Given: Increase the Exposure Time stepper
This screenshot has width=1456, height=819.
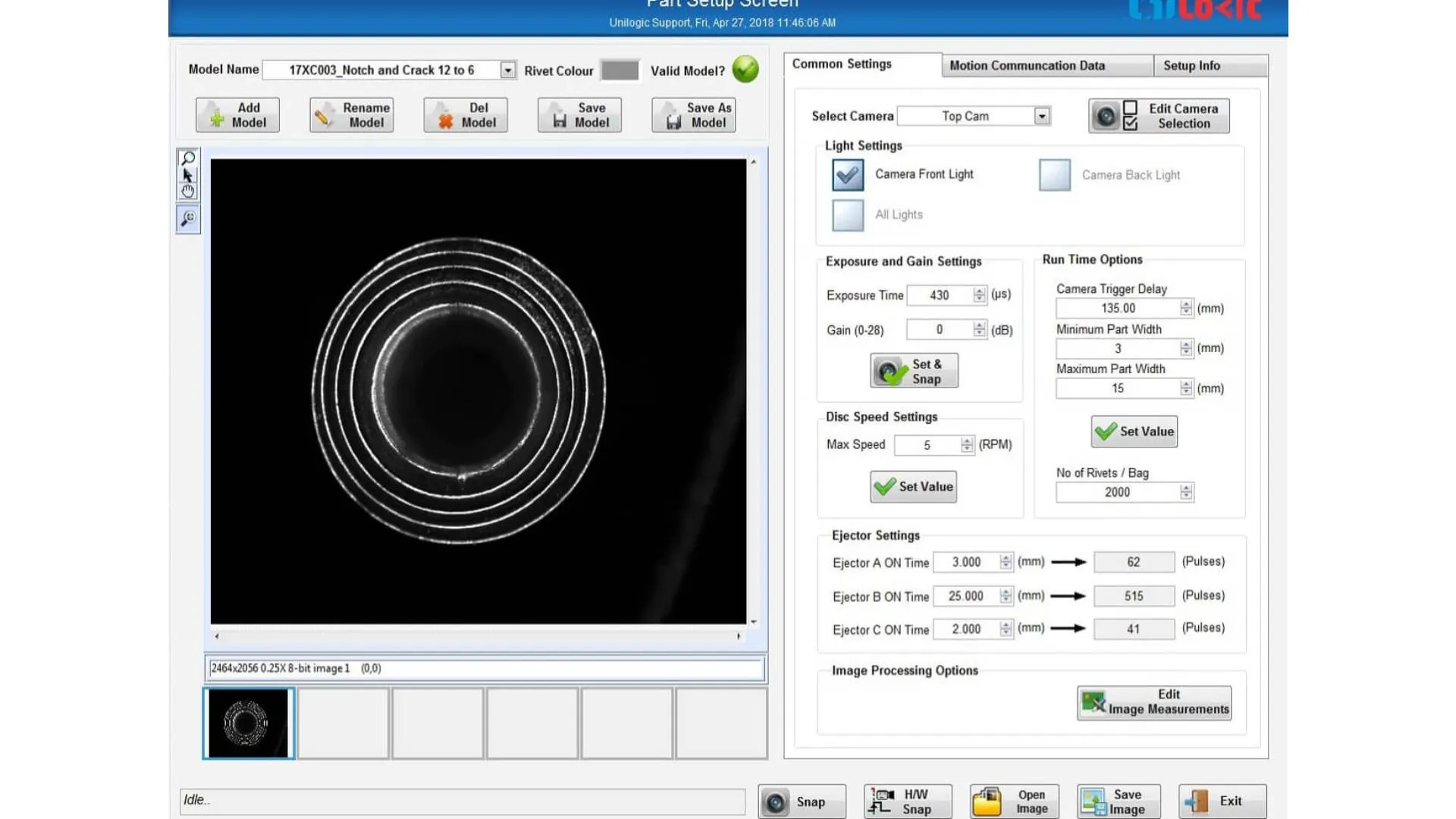Looking at the screenshot, I should [x=980, y=291].
